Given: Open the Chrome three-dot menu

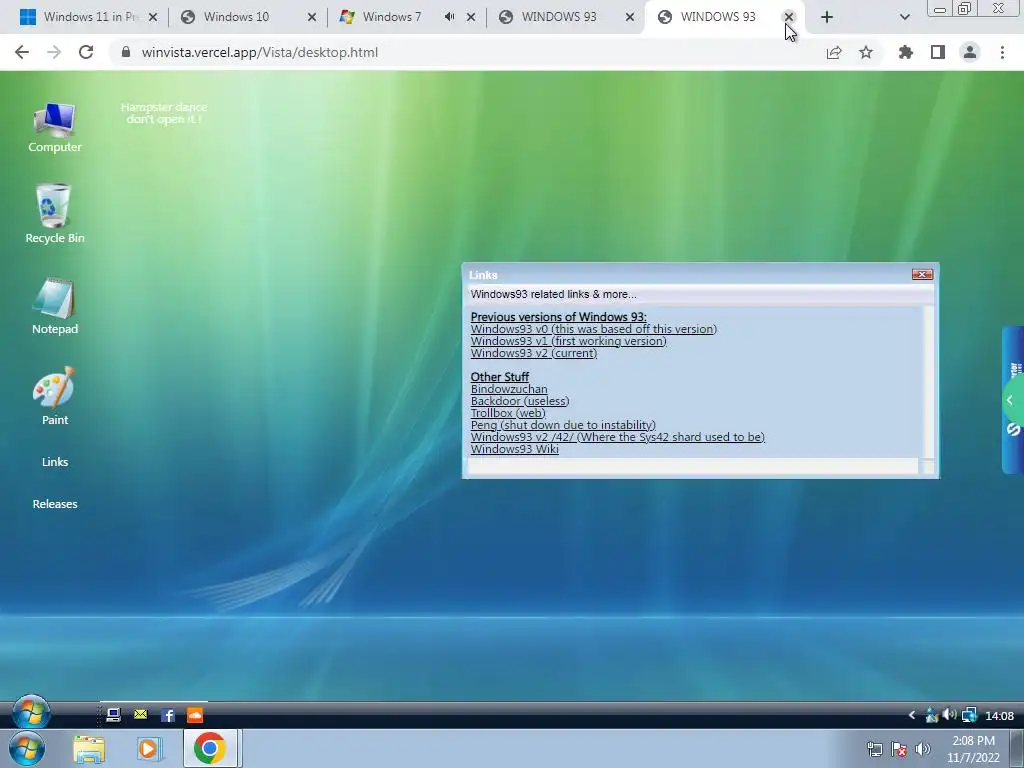Looking at the screenshot, I should (x=1002, y=52).
